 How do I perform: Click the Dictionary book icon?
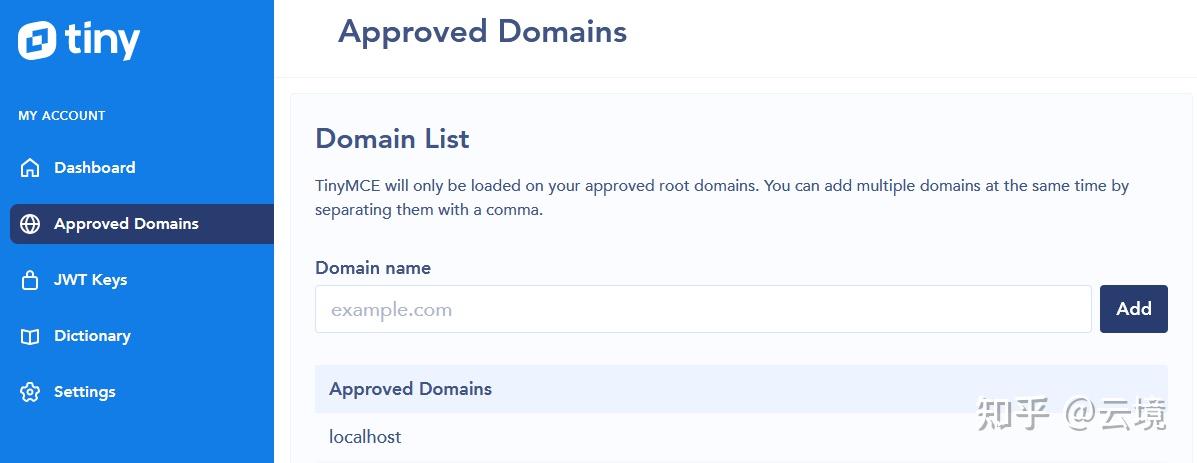click(x=30, y=336)
